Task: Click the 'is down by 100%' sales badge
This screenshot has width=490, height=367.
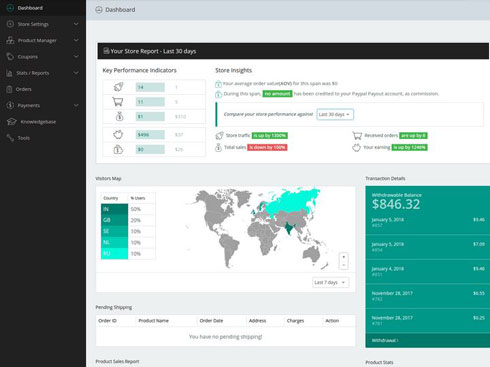Action: (267, 147)
